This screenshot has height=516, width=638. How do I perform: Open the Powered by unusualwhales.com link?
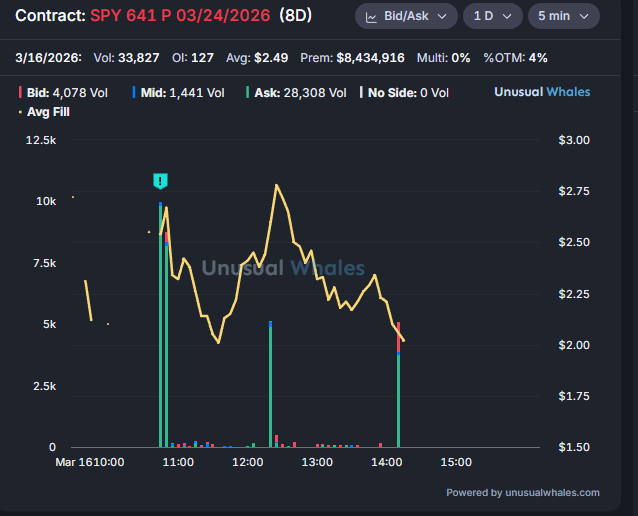pyautogui.click(x=523, y=492)
